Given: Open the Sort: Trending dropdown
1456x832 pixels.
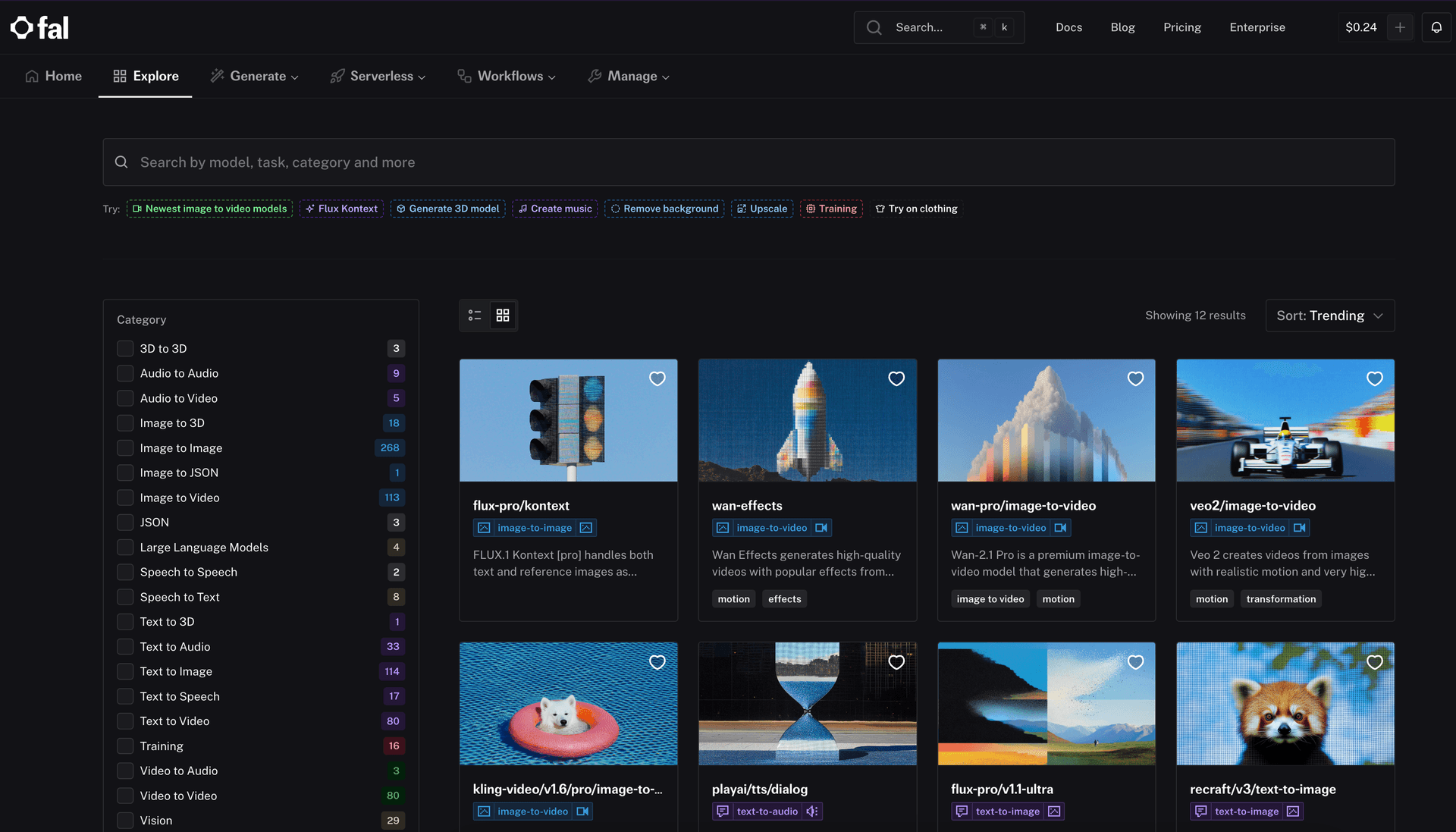Looking at the screenshot, I should 1329,316.
